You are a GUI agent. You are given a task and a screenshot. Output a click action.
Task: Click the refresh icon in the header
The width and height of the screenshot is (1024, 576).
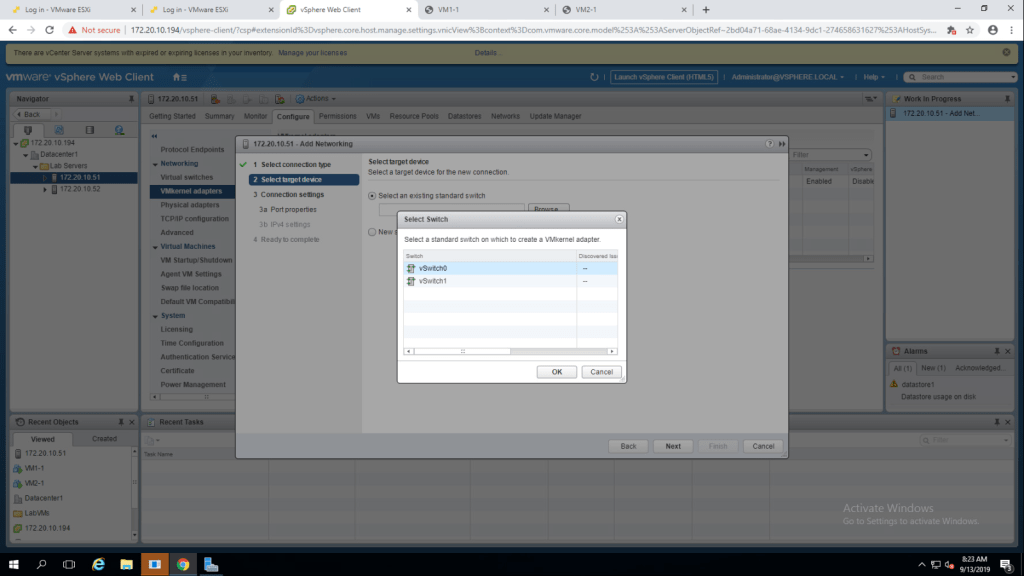[x=595, y=77]
